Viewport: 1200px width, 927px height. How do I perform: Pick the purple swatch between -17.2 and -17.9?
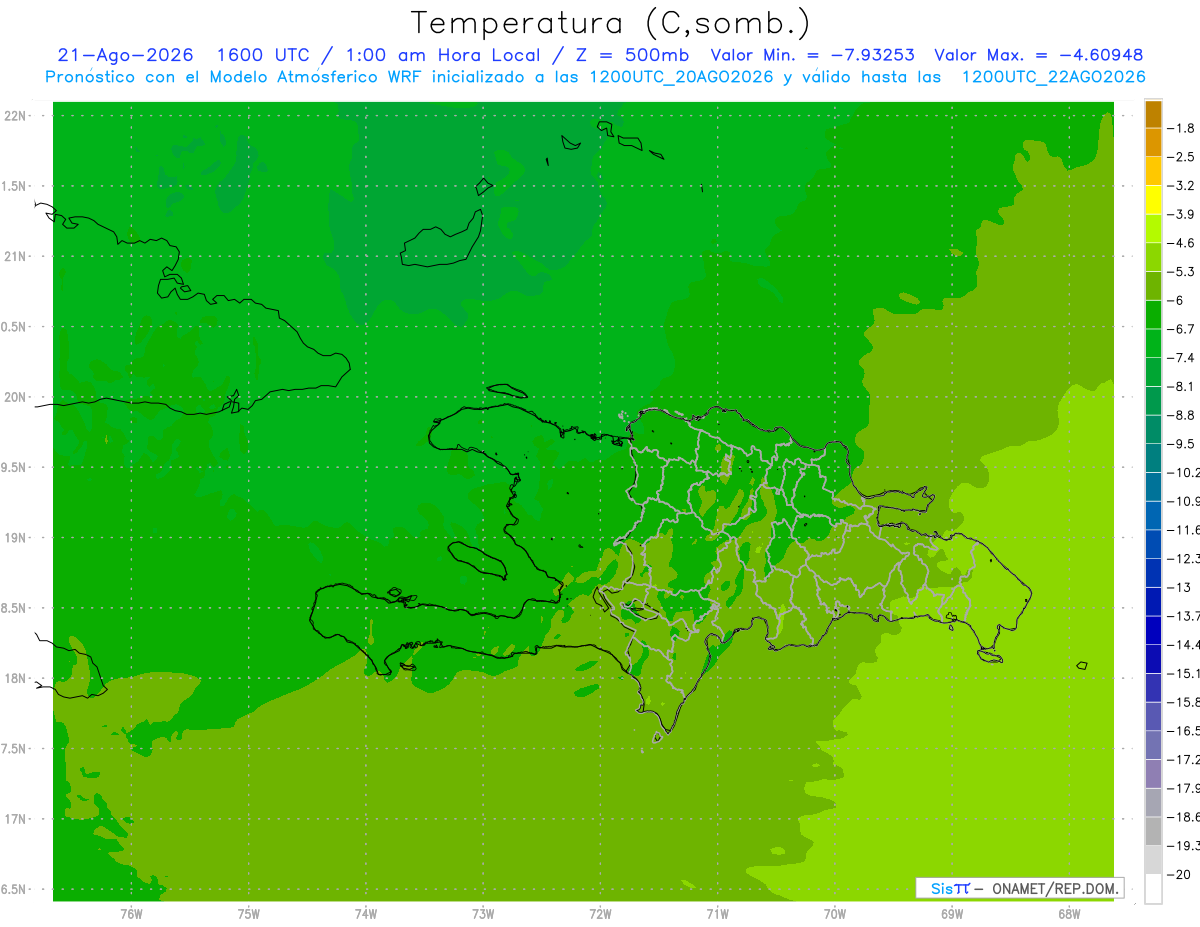[1153, 774]
